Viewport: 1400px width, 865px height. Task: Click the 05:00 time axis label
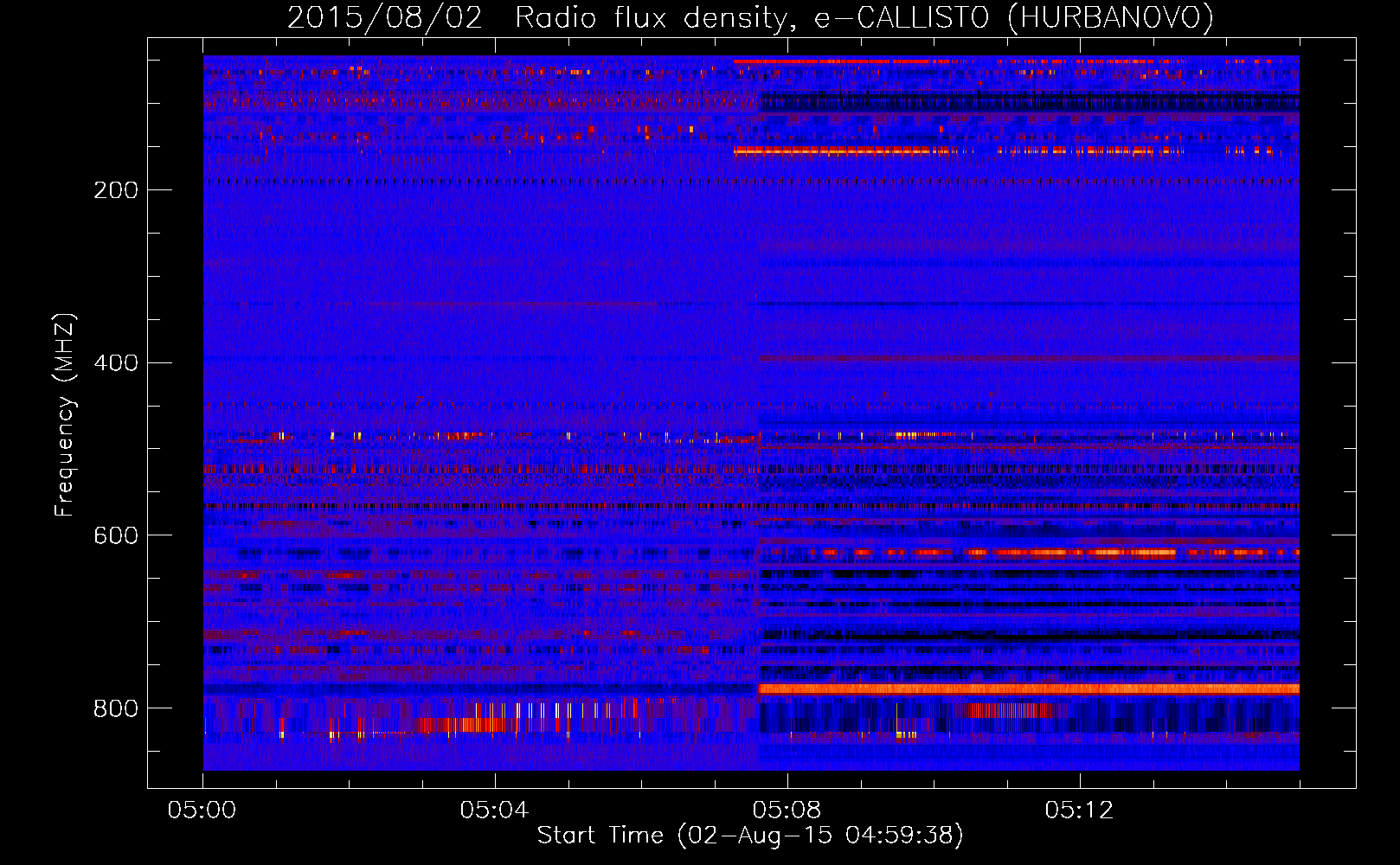click(202, 811)
